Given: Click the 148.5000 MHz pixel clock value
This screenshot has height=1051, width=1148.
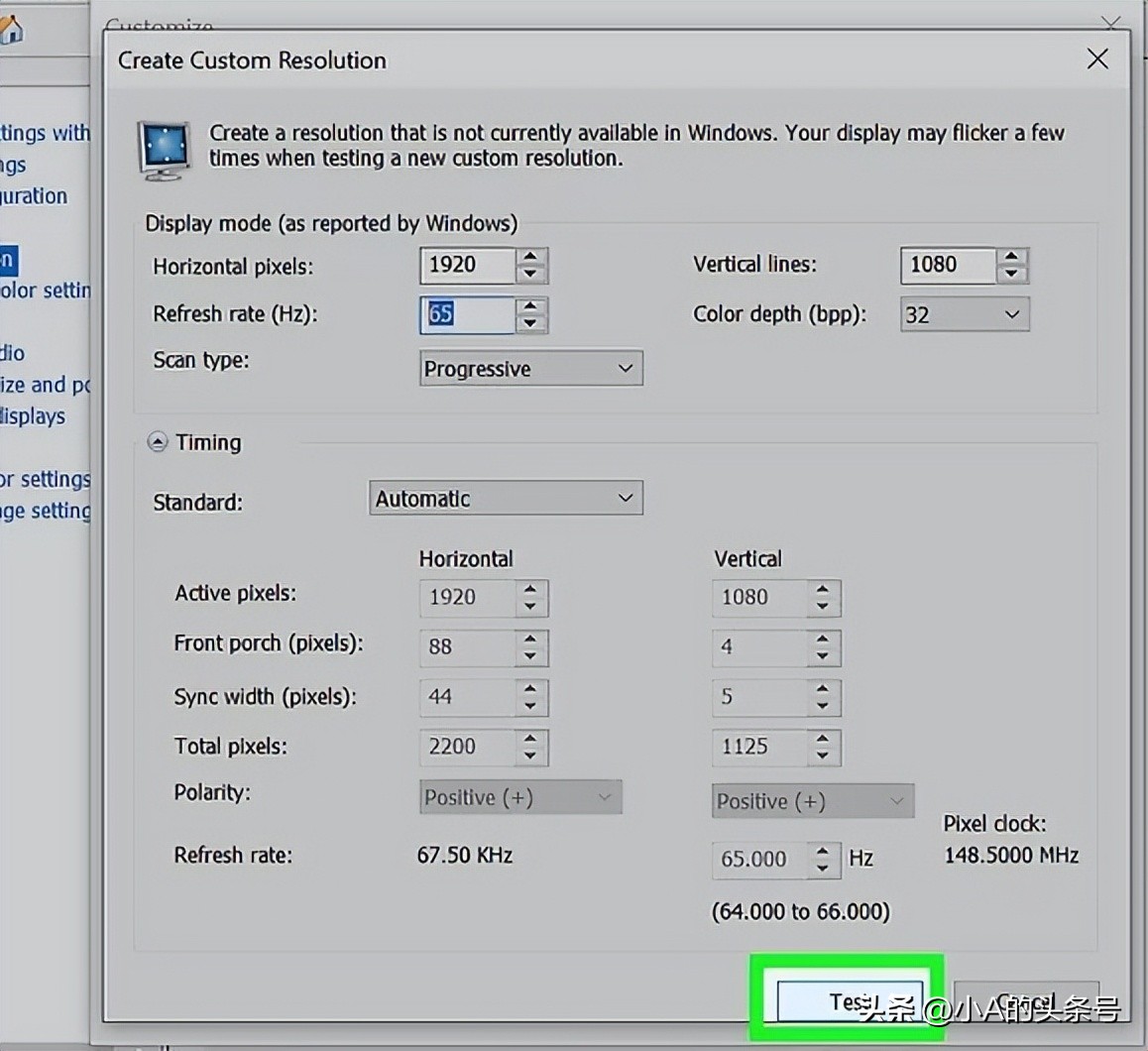Looking at the screenshot, I should [x=1011, y=856].
